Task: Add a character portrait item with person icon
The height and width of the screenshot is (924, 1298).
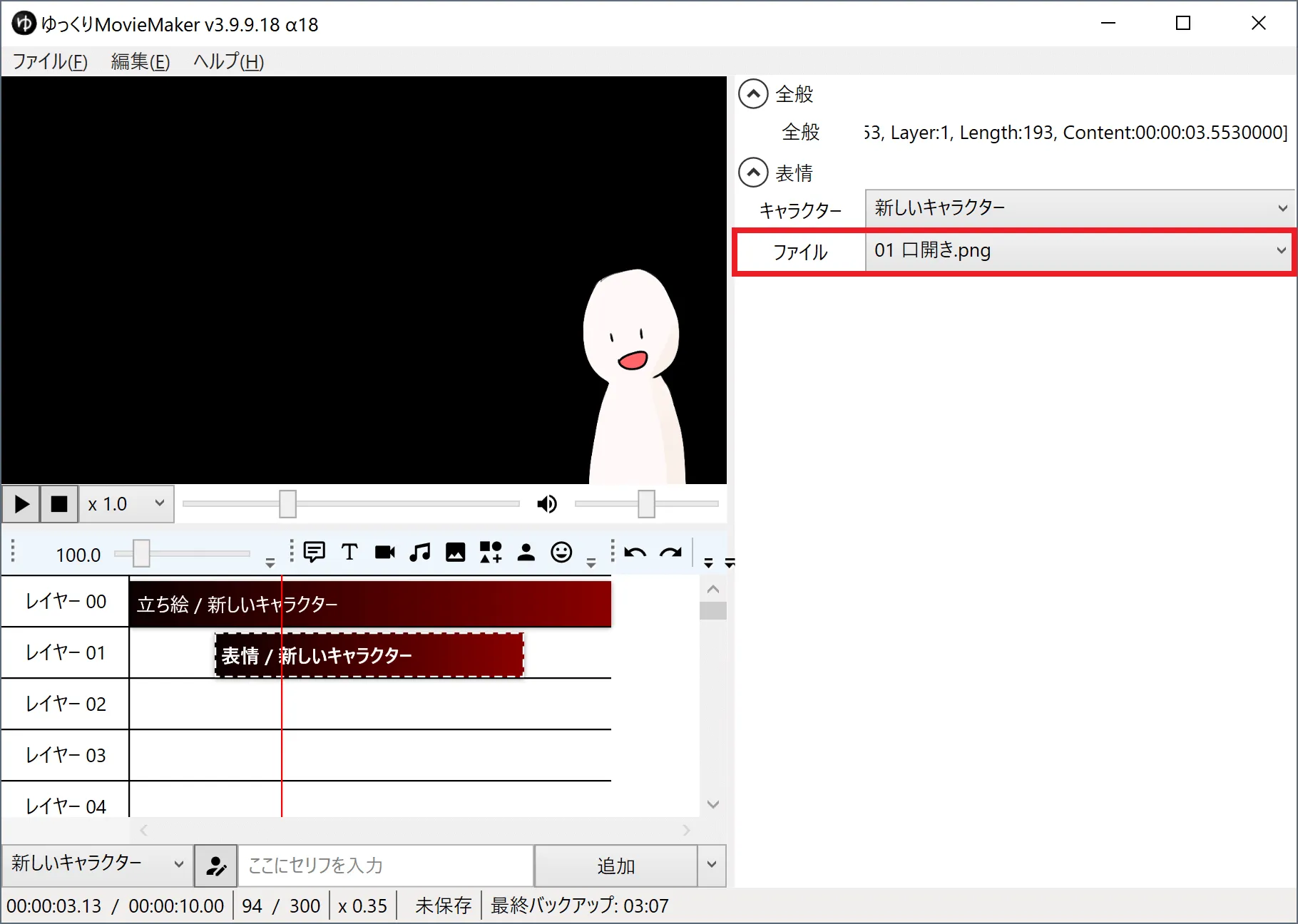Action: (526, 552)
